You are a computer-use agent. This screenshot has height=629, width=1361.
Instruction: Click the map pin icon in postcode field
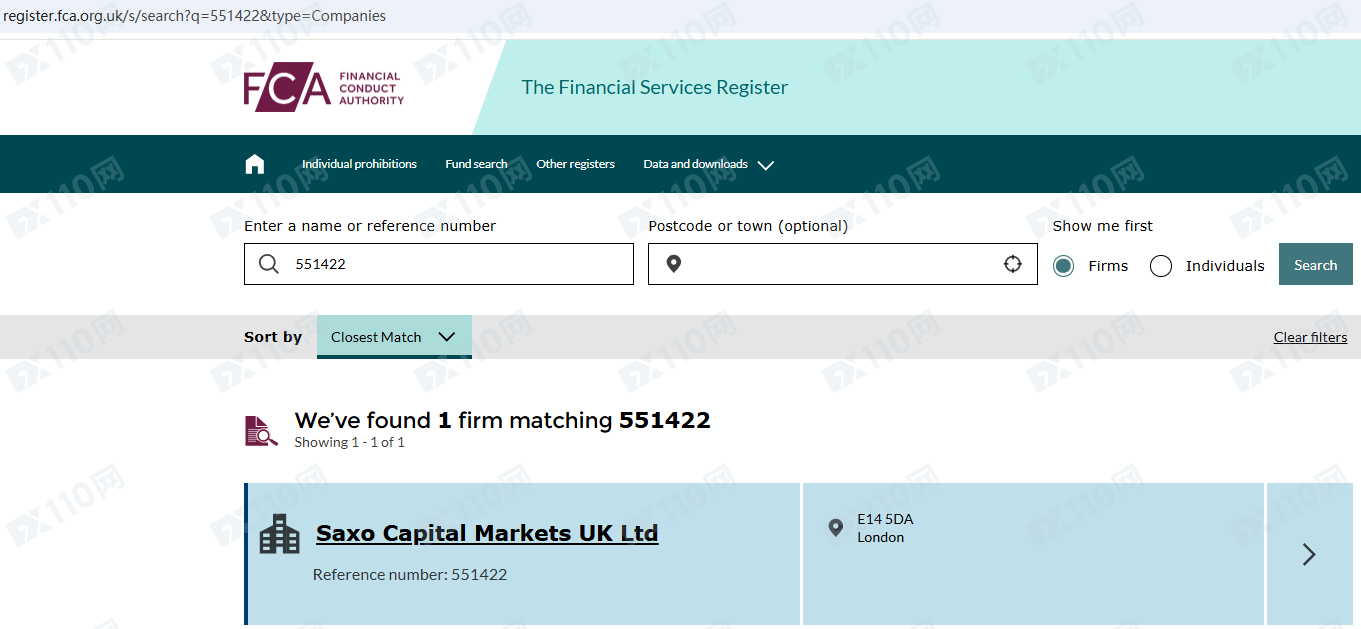(x=674, y=264)
